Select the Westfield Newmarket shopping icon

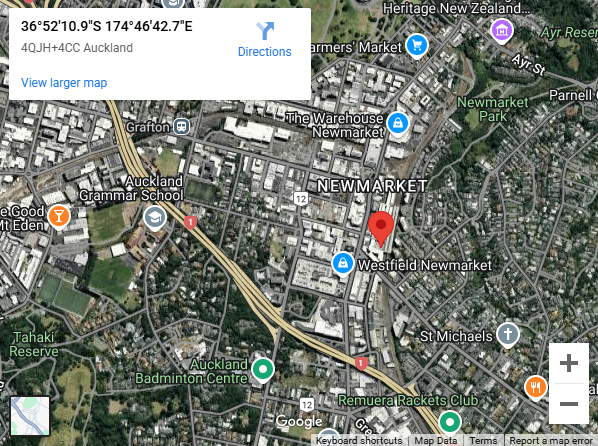coord(343,264)
